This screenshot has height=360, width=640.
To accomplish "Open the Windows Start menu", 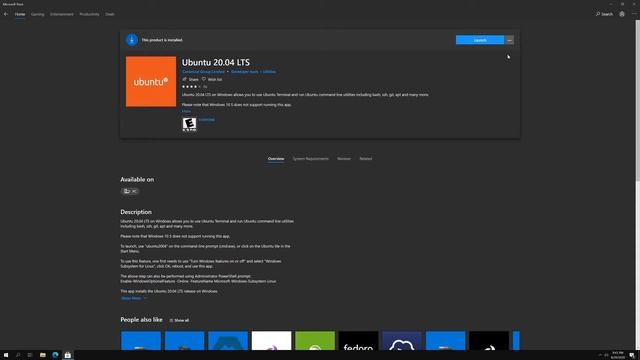I will 6,355.
